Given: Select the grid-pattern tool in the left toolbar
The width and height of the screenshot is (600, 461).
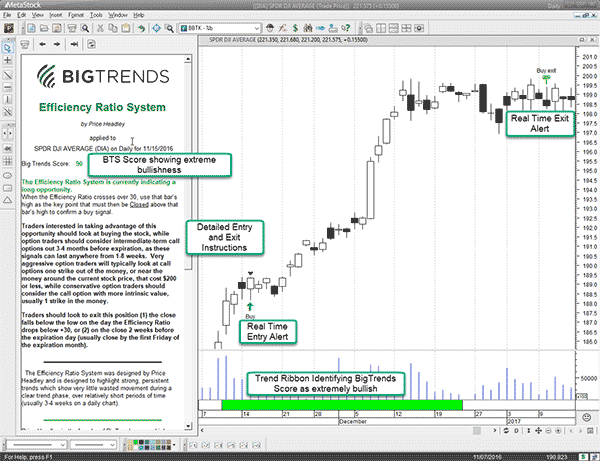Looking at the screenshot, I should pyautogui.click(x=7, y=161).
